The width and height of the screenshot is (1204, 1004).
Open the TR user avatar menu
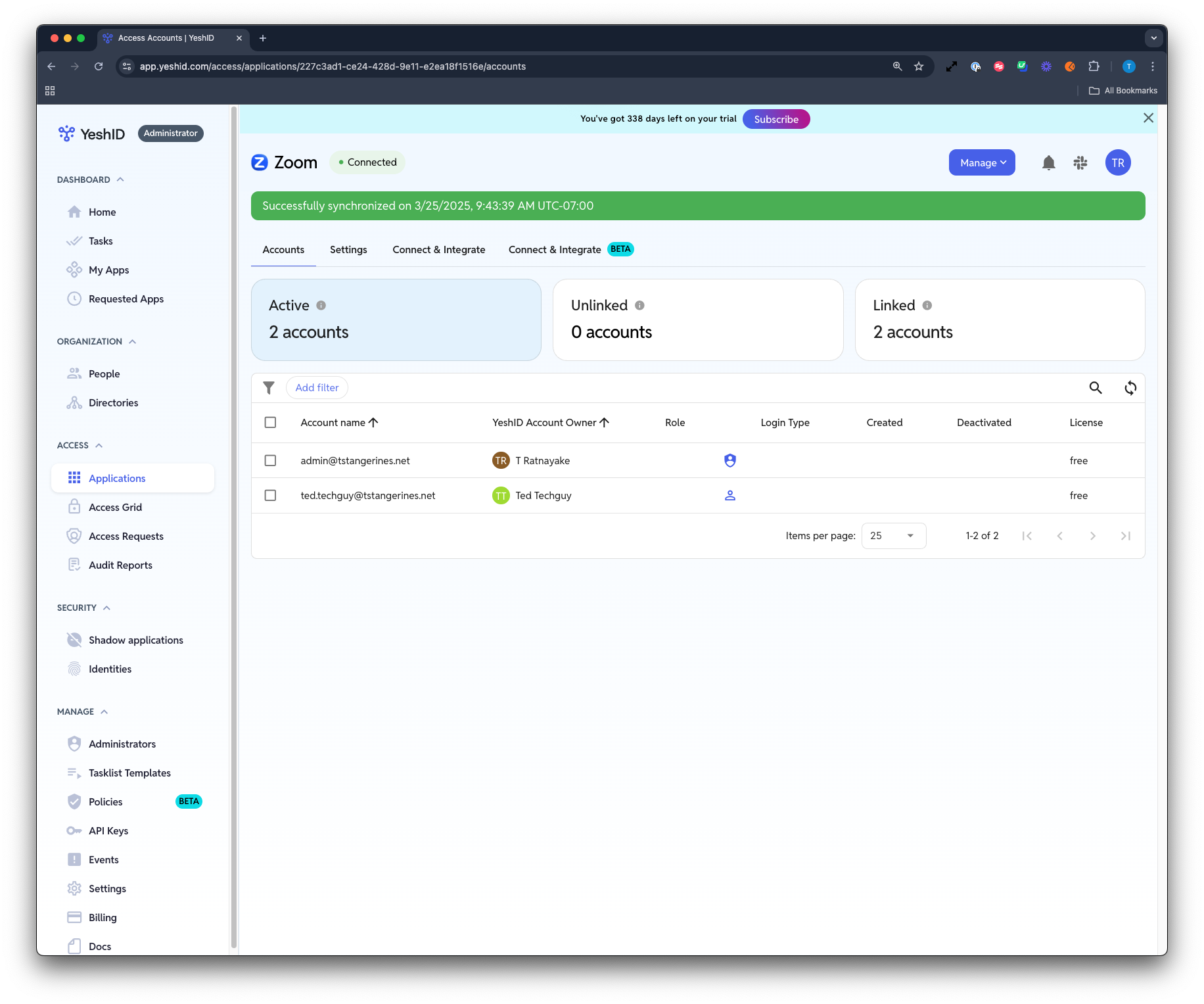click(x=1117, y=163)
